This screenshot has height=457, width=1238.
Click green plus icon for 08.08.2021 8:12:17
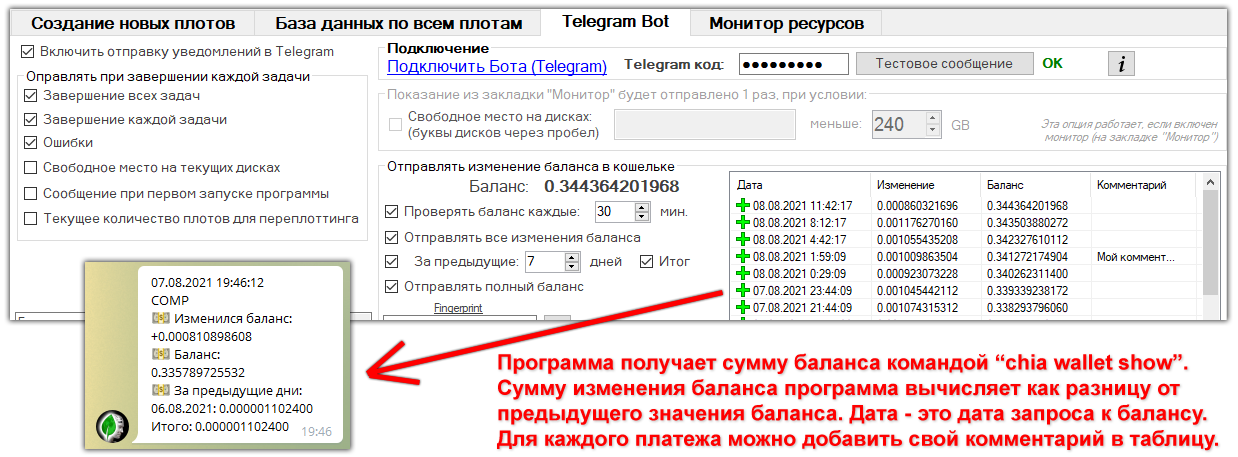click(743, 222)
